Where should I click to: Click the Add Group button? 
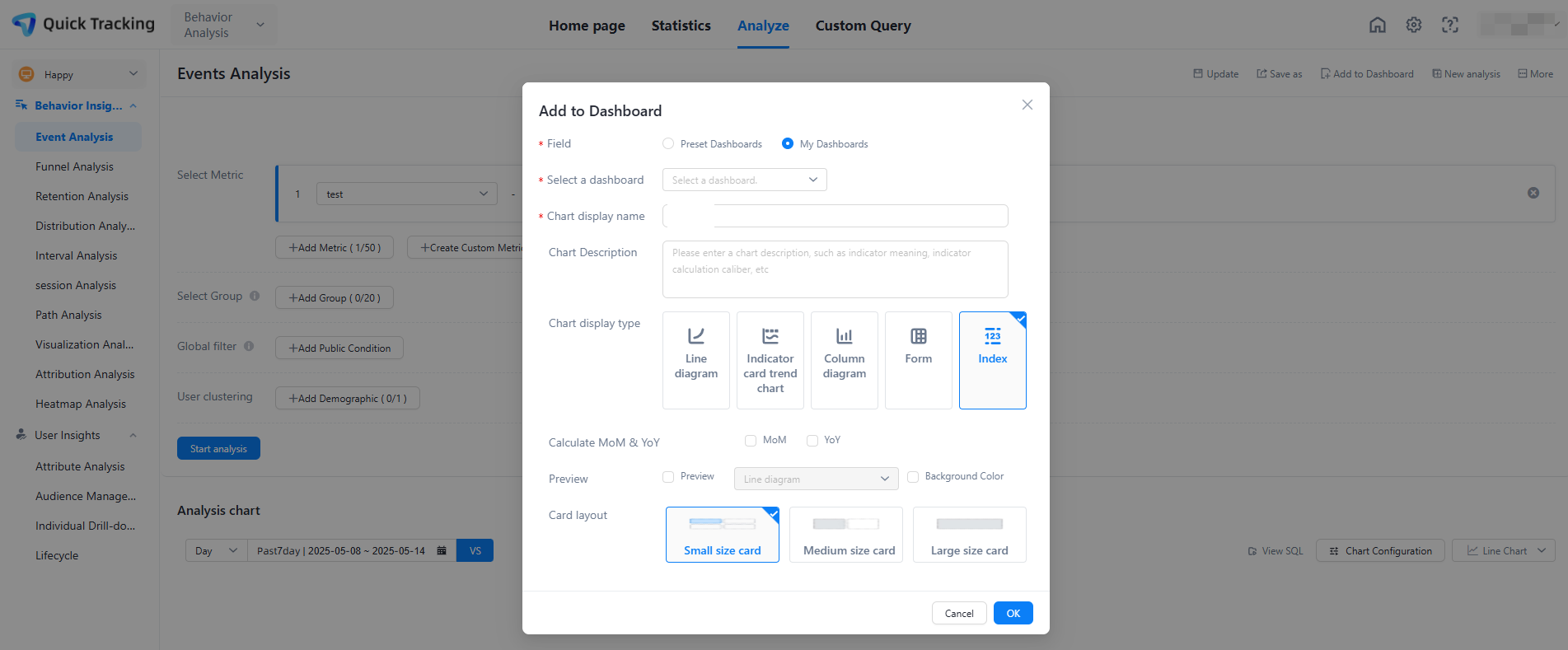click(335, 297)
